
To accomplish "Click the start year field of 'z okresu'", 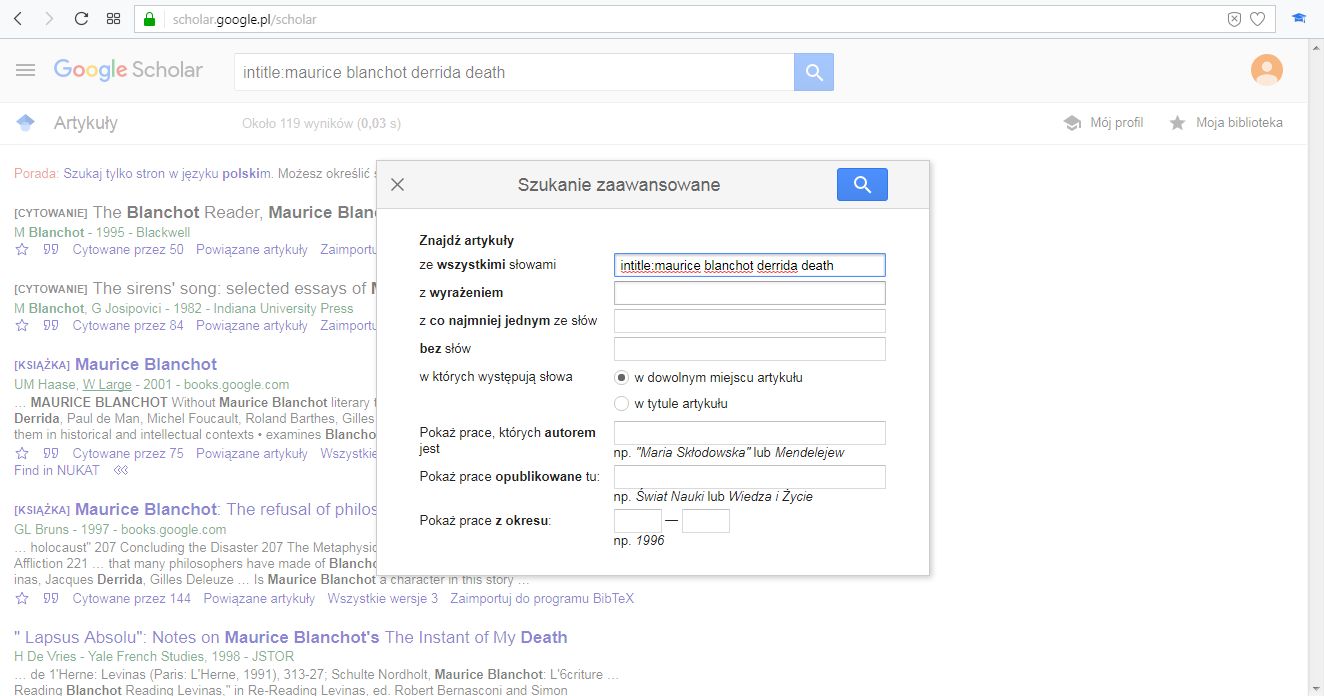I will click(x=638, y=521).
